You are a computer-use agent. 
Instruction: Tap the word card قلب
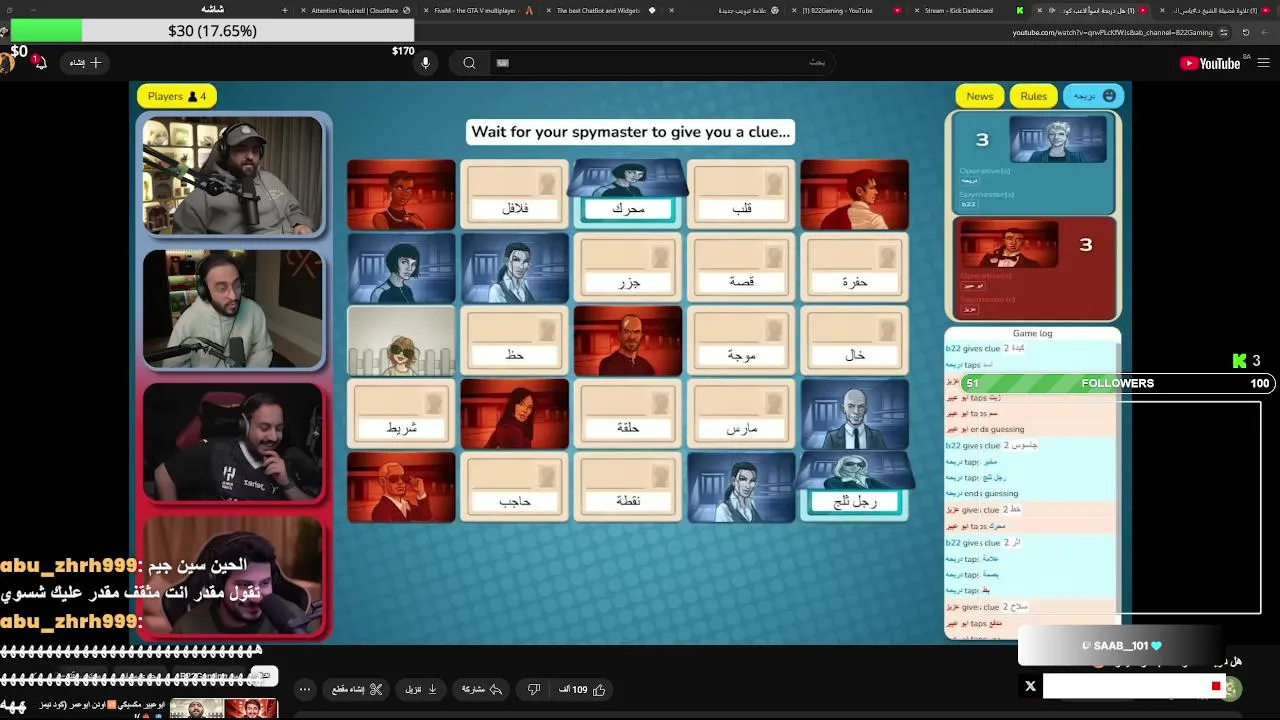741,195
